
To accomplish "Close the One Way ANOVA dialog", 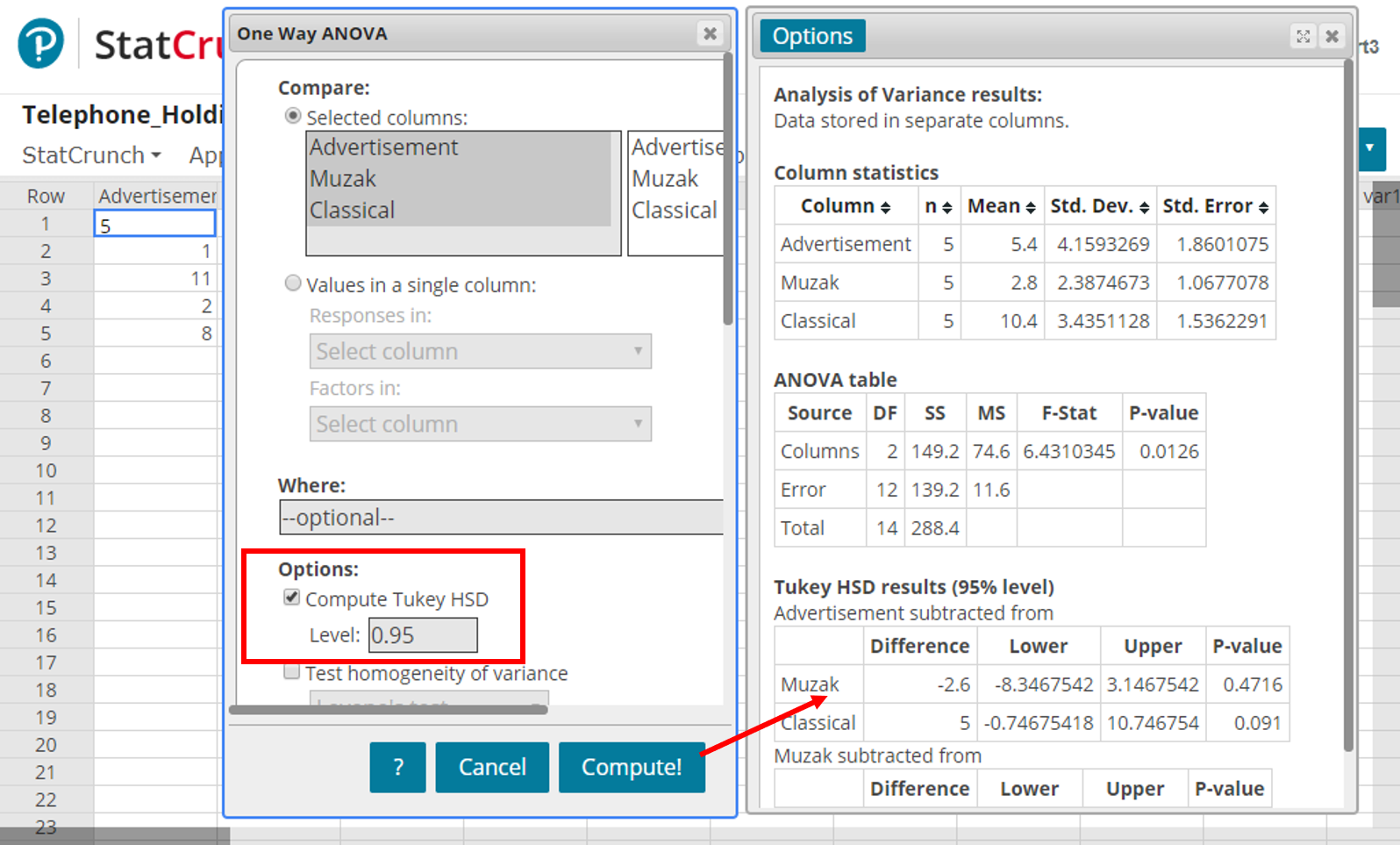I will 710,33.
